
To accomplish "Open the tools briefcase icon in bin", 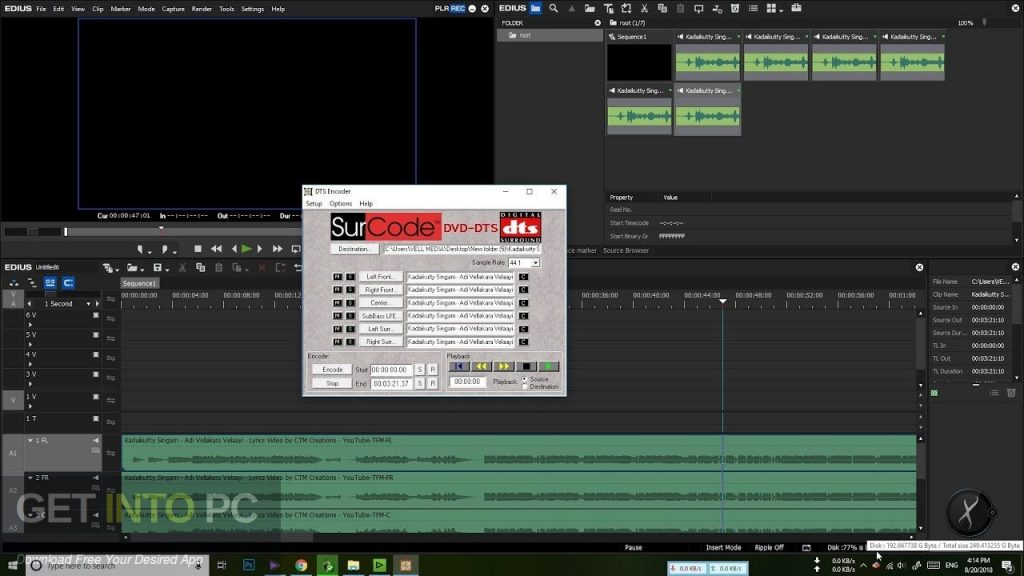I will pos(796,8).
